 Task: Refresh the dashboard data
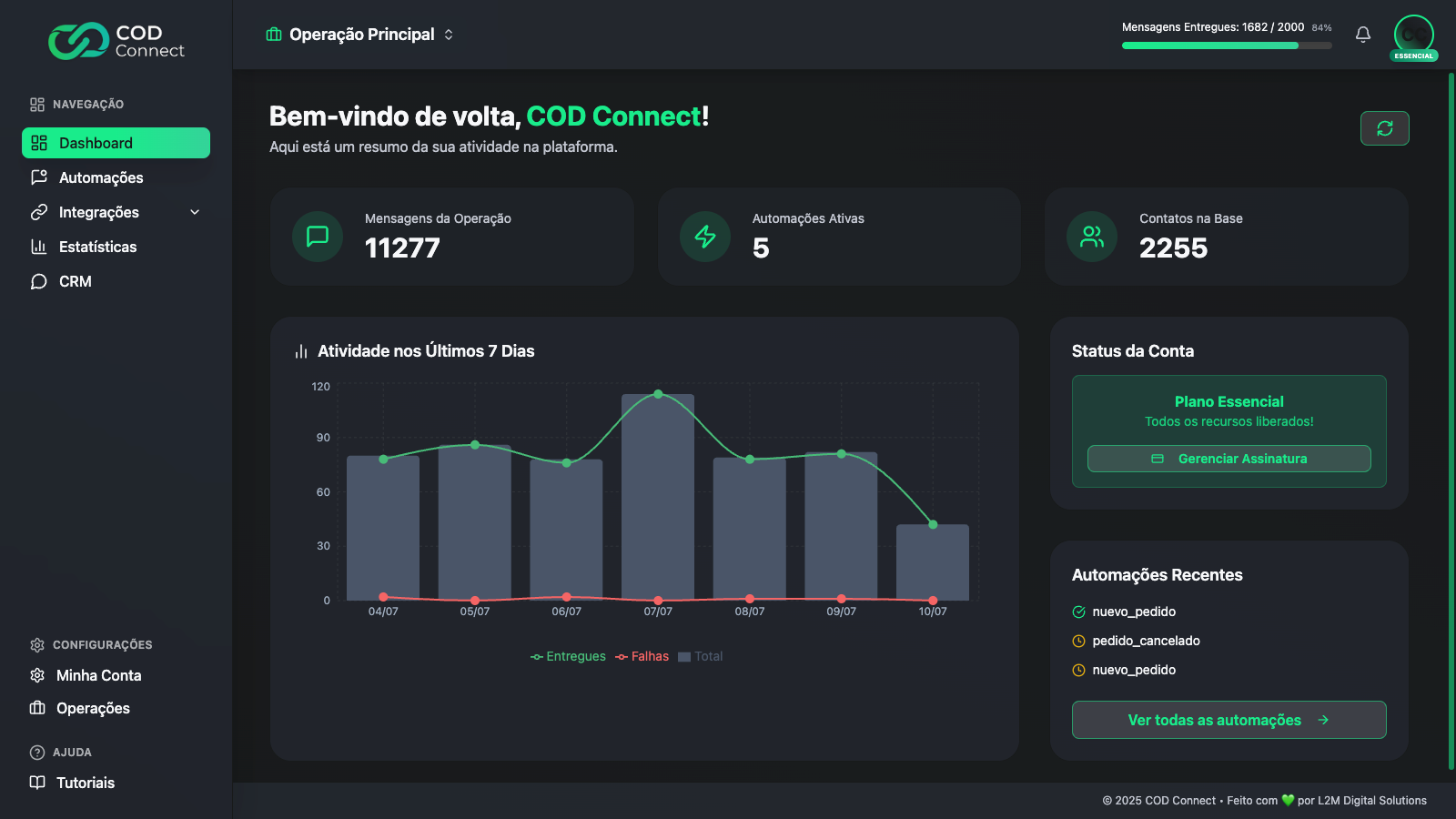(x=1385, y=128)
